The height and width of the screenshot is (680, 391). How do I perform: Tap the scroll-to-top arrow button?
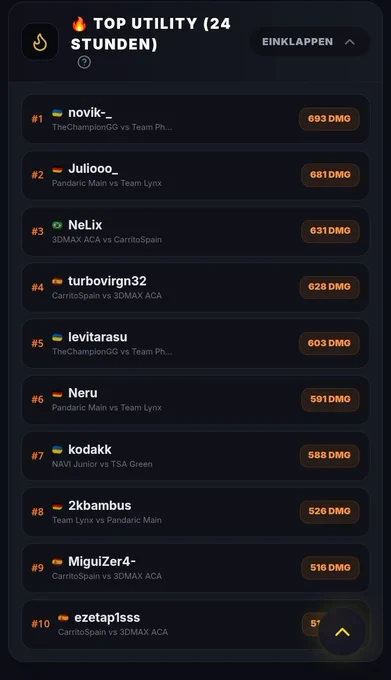click(x=342, y=632)
